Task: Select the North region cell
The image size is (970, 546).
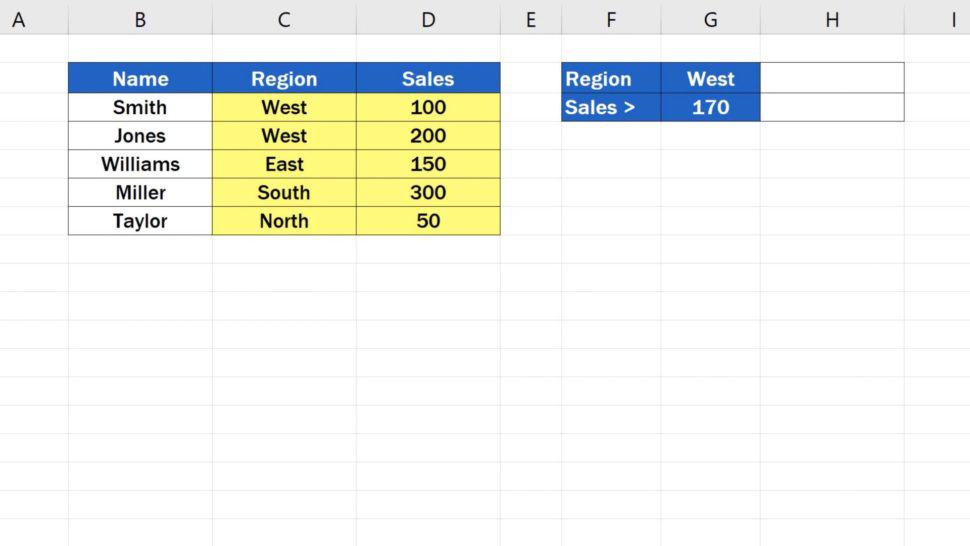Action: tap(284, 221)
